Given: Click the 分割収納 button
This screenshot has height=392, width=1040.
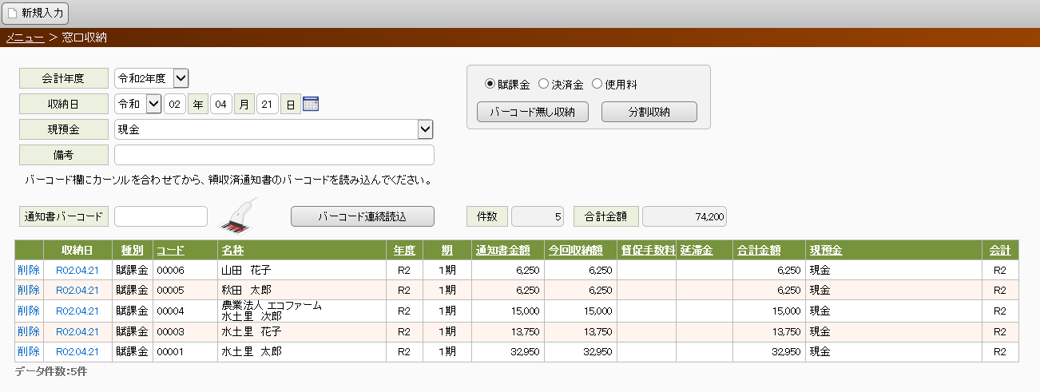Looking at the screenshot, I should [649, 112].
